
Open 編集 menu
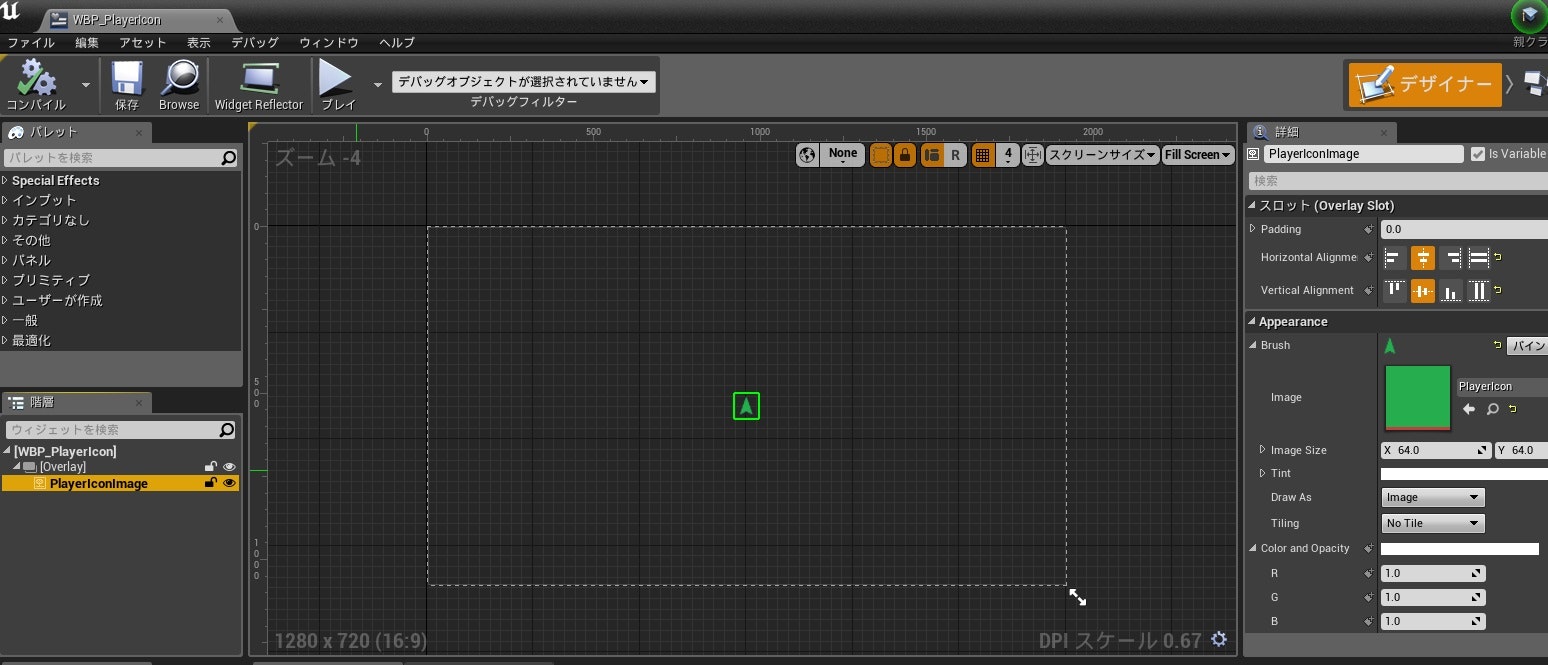87,43
